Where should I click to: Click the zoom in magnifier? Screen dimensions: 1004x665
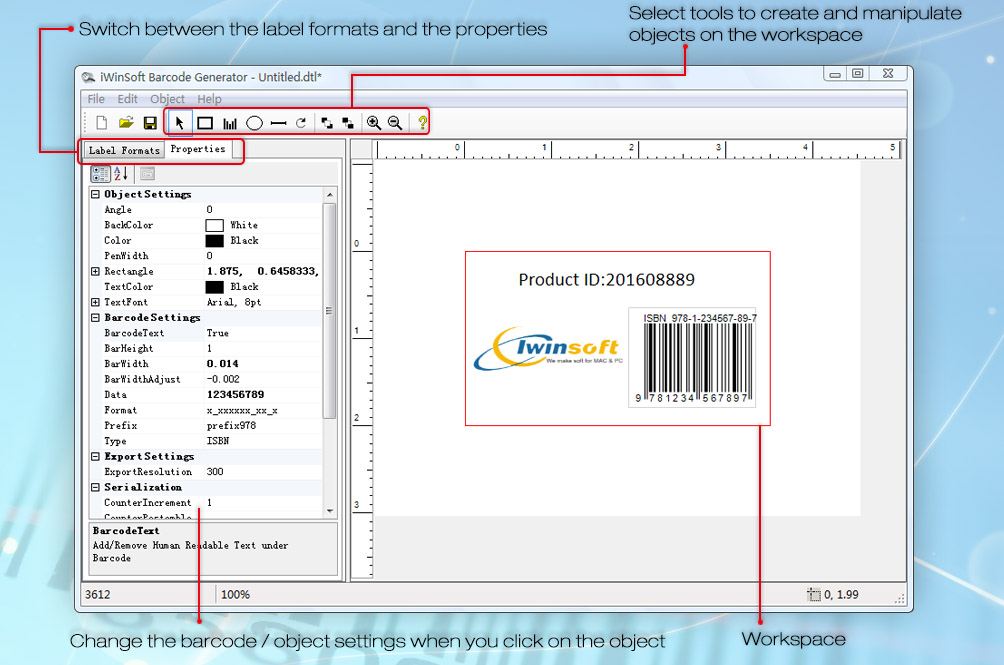click(373, 123)
